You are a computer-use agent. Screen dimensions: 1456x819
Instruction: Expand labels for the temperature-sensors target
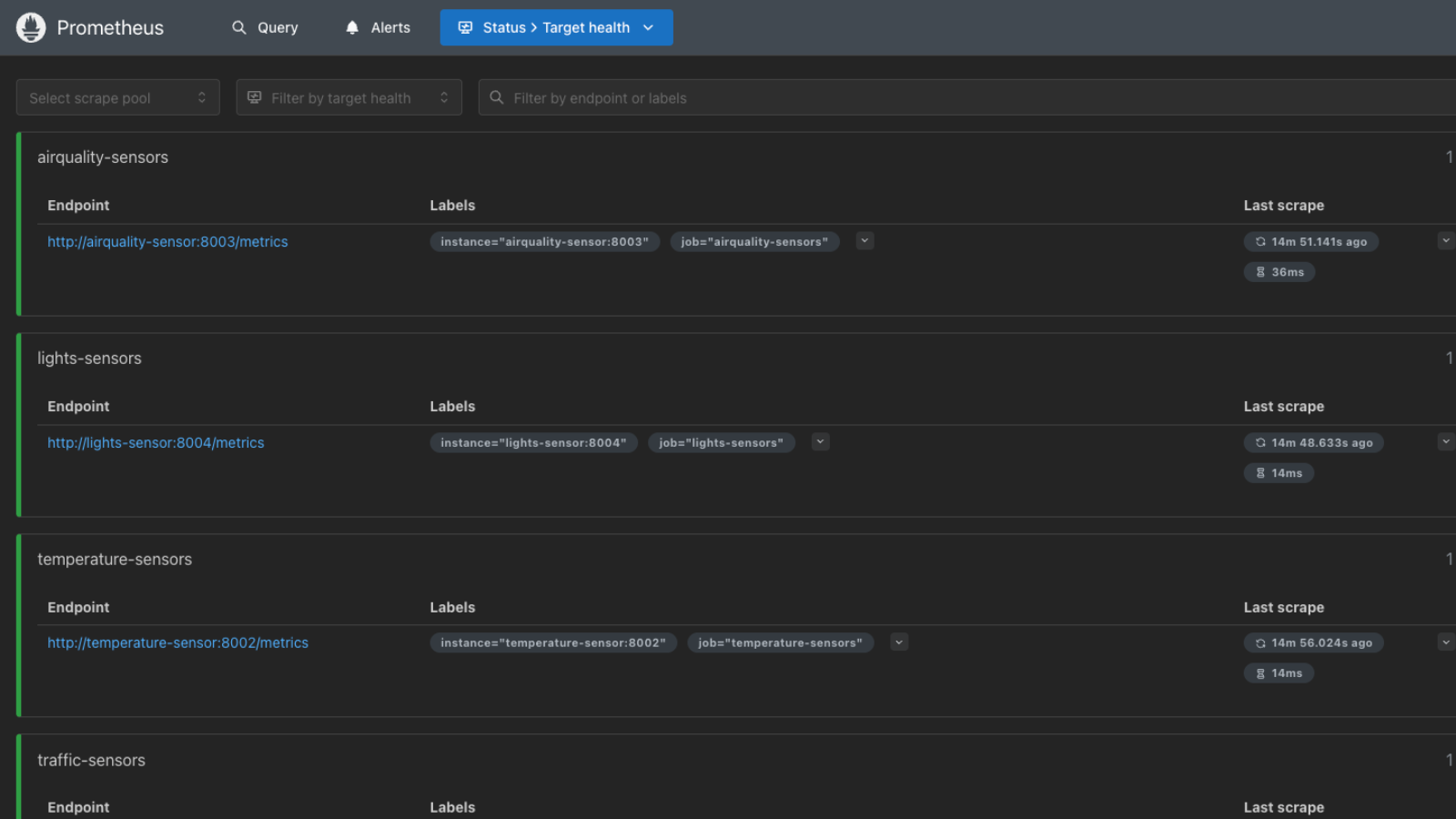tap(899, 642)
